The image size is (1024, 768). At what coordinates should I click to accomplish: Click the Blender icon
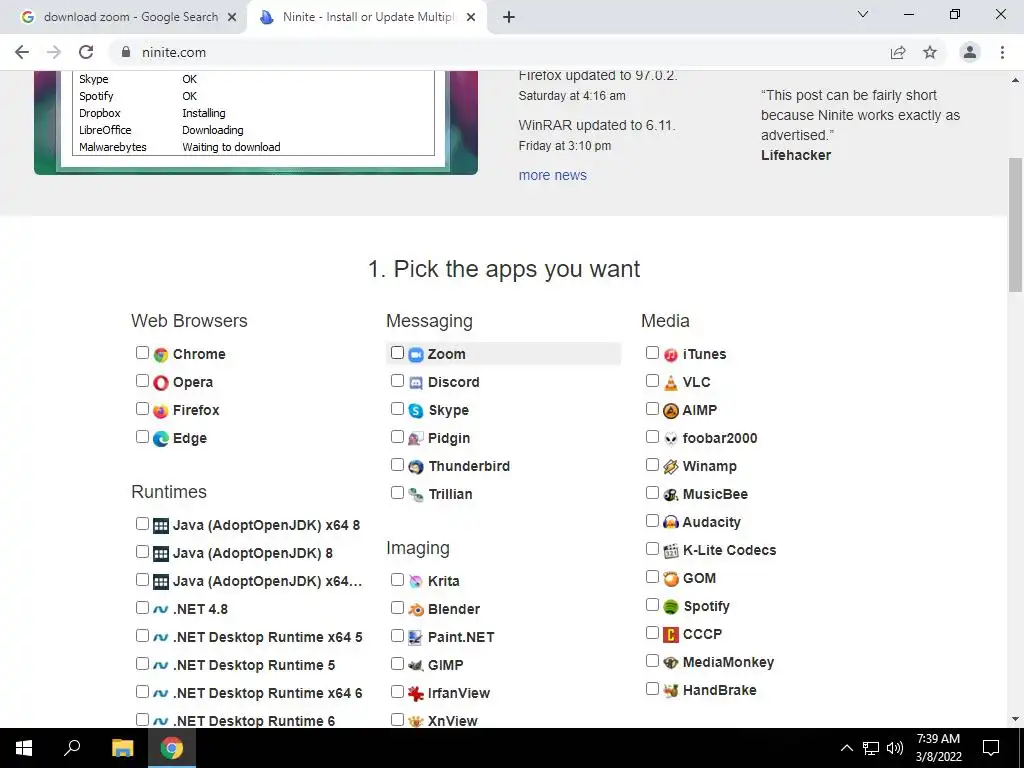pyautogui.click(x=416, y=609)
